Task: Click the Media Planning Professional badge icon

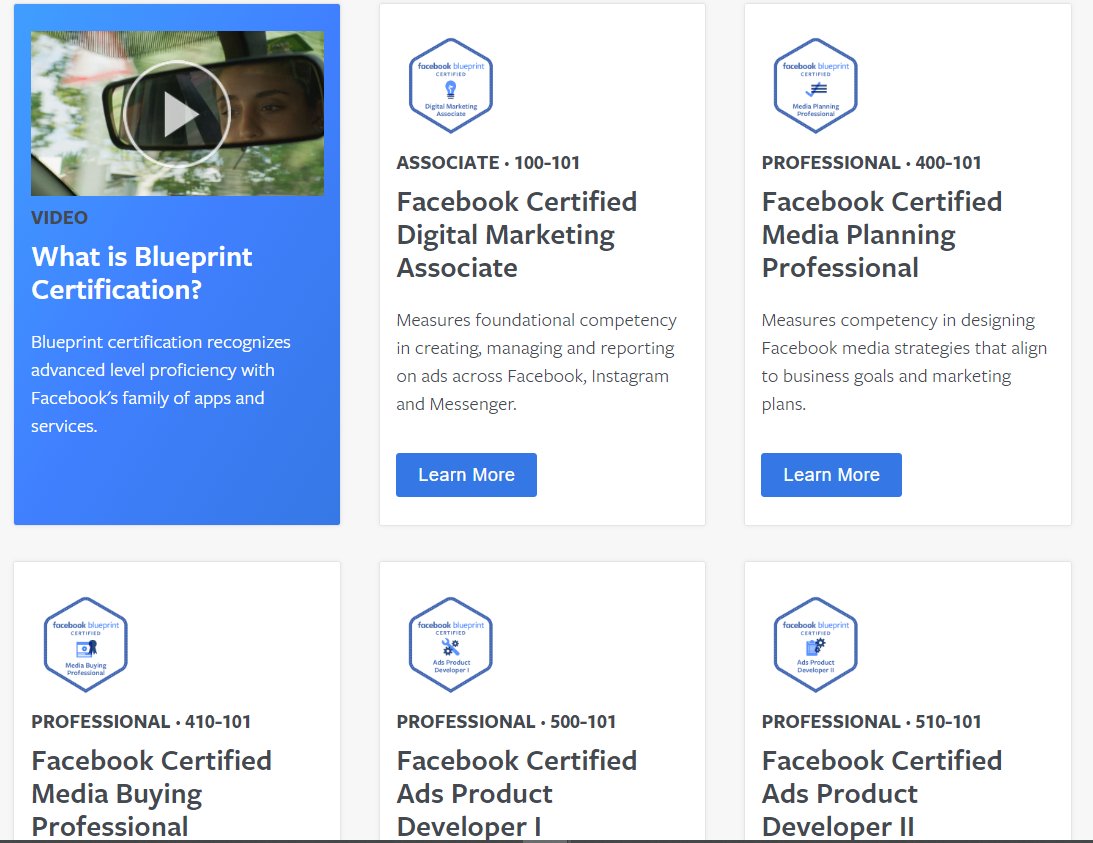Action: [x=816, y=86]
